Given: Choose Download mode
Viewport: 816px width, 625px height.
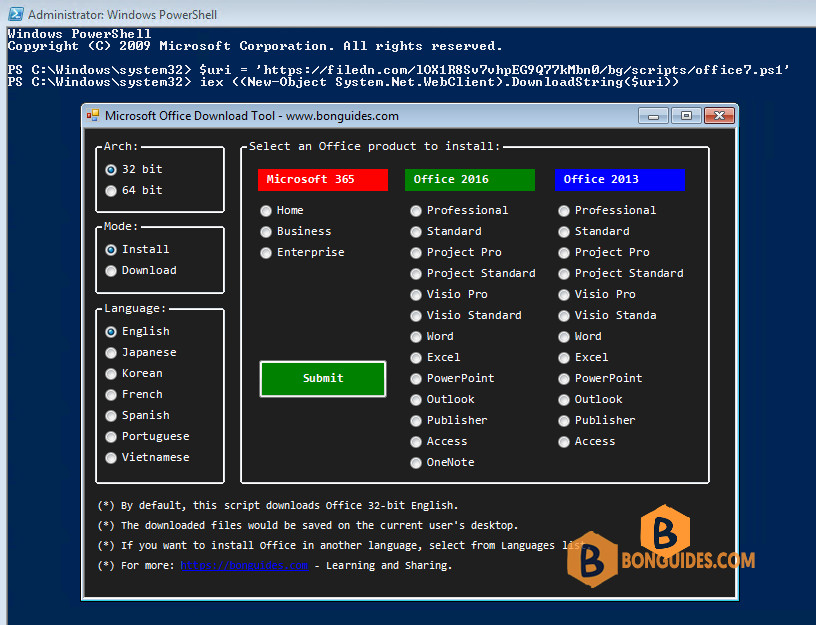Looking at the screenshot, I should point(141,271).
